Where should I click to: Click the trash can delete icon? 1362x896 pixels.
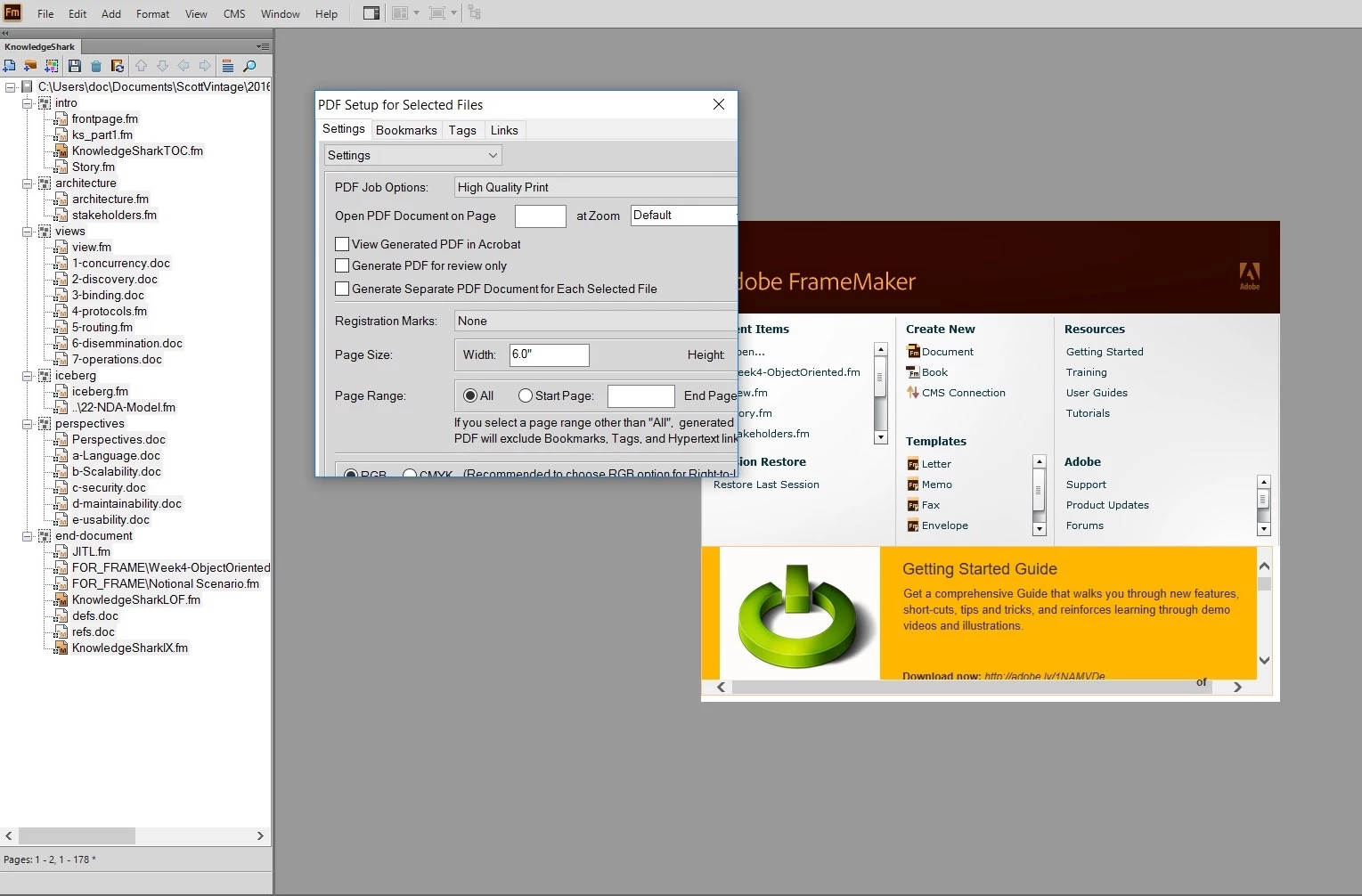pos(96,66)
